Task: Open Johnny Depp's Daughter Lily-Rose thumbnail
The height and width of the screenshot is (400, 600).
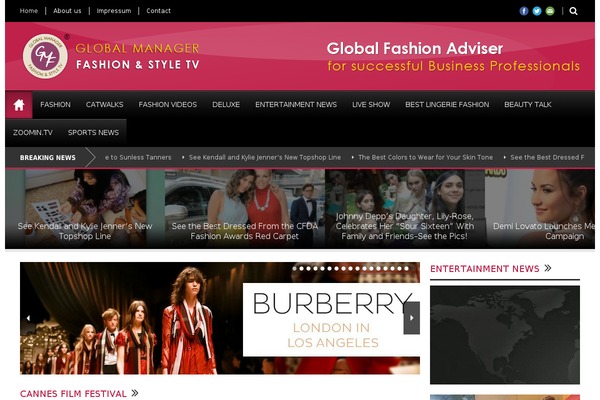Action: pyautogui.click(x=405, y=209)
